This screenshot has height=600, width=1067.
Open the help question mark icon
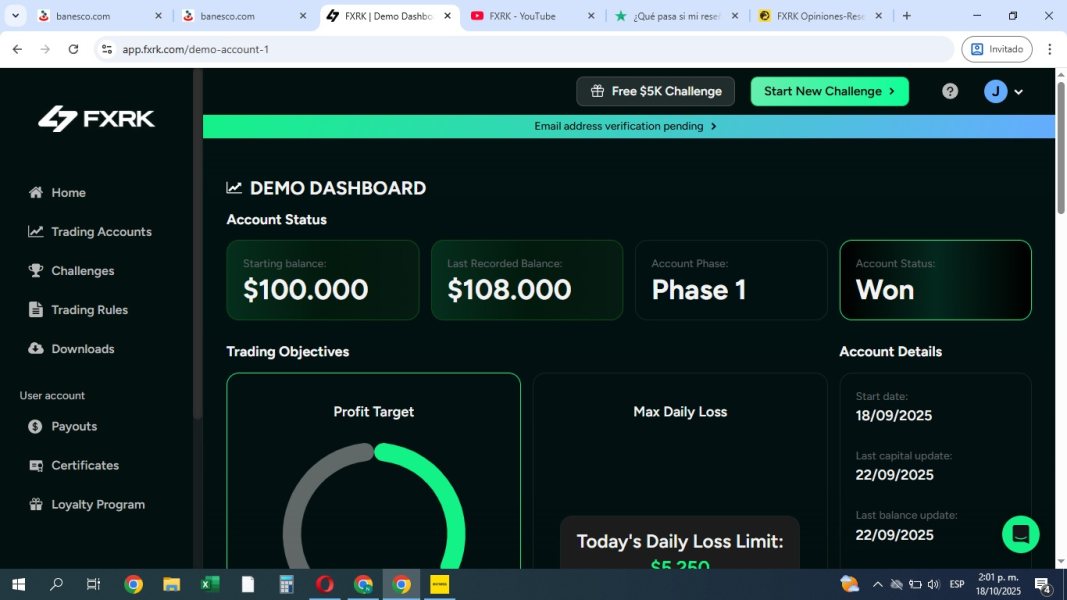pyautogui.click(x=949, y=91)
